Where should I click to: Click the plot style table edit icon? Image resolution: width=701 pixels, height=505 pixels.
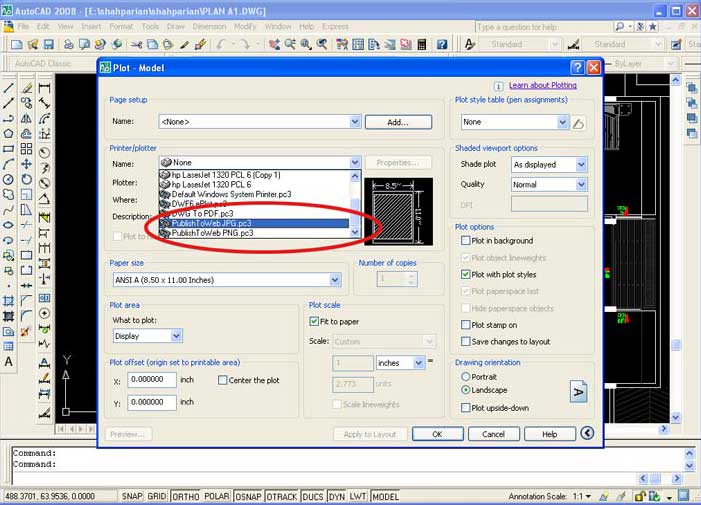tap(579, 122)
